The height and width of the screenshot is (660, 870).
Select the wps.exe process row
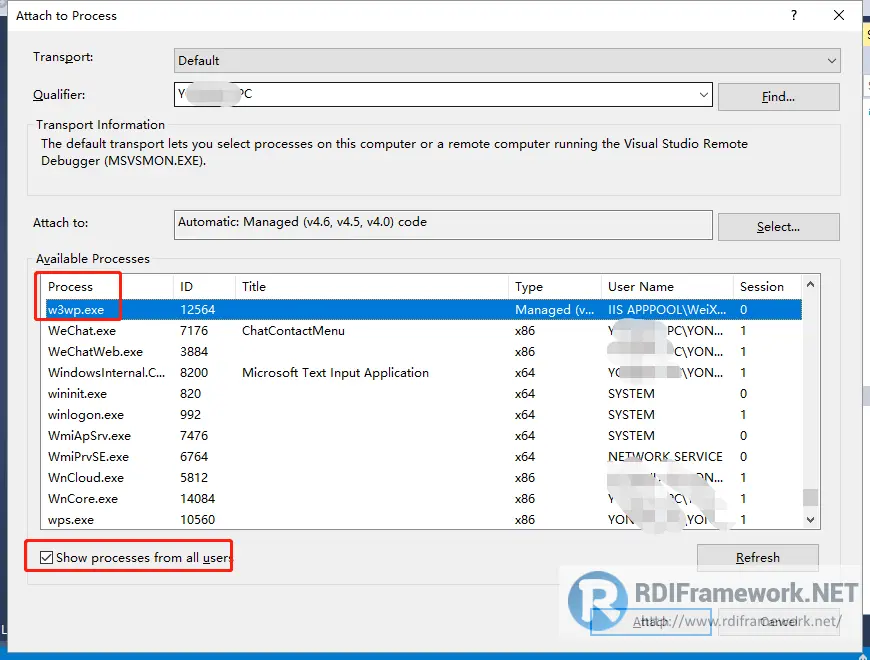pos(424,520)
